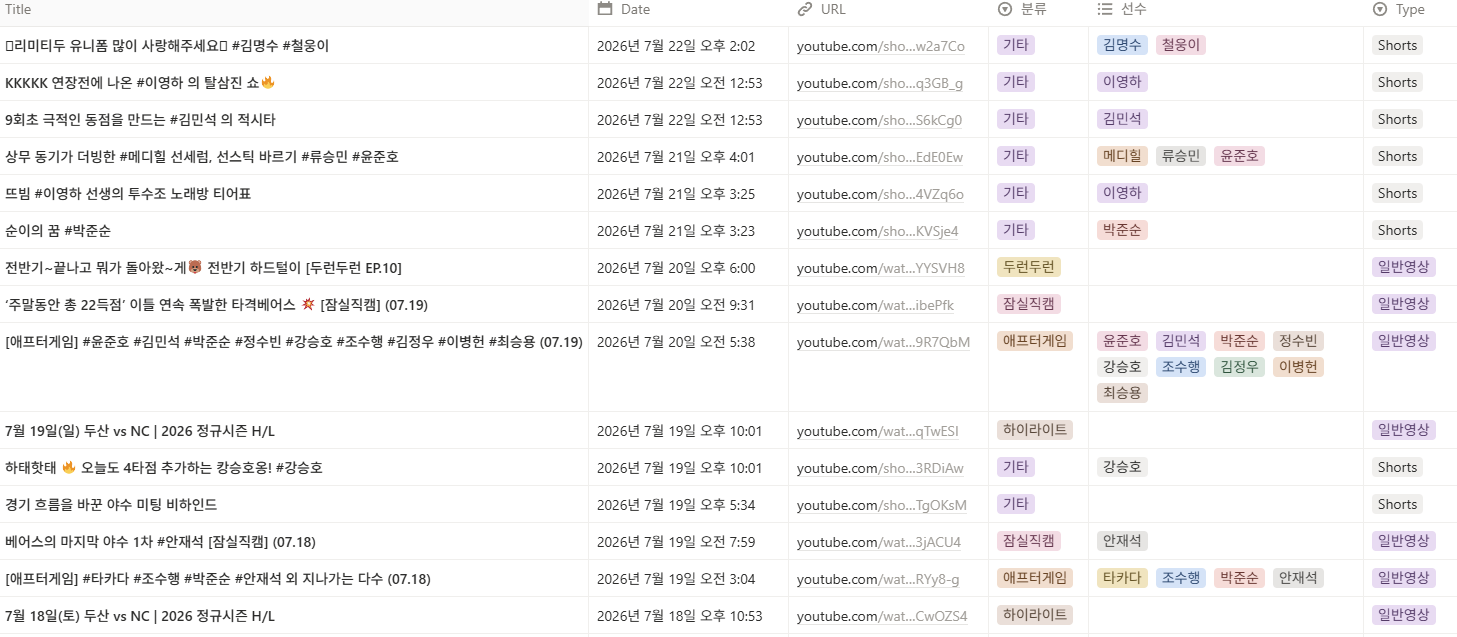Viewport: 1457px width, 637px height.
Task: Click date '2026년 7월 19일 오후 5:34'
Action: [676, 505]
